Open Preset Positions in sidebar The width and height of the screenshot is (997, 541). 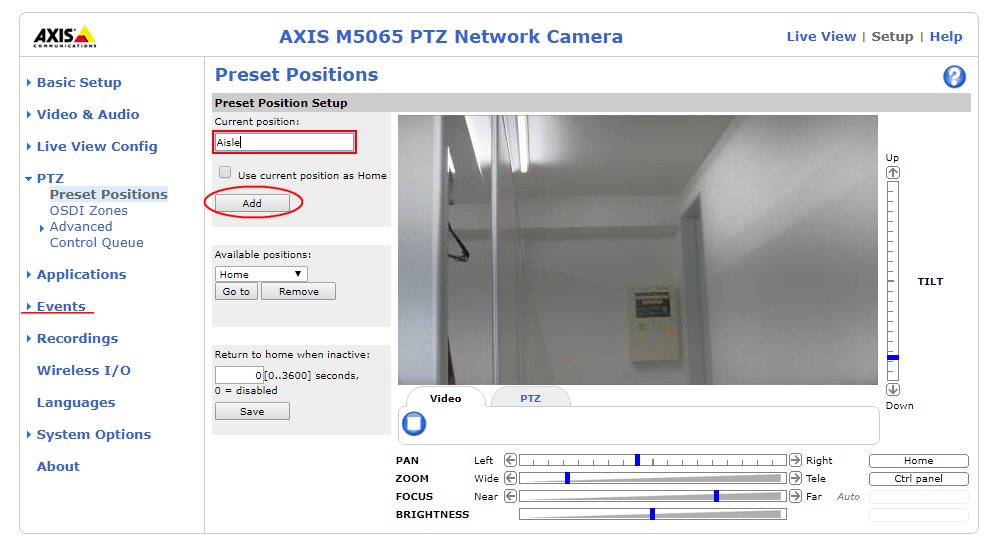pos(109,195)
